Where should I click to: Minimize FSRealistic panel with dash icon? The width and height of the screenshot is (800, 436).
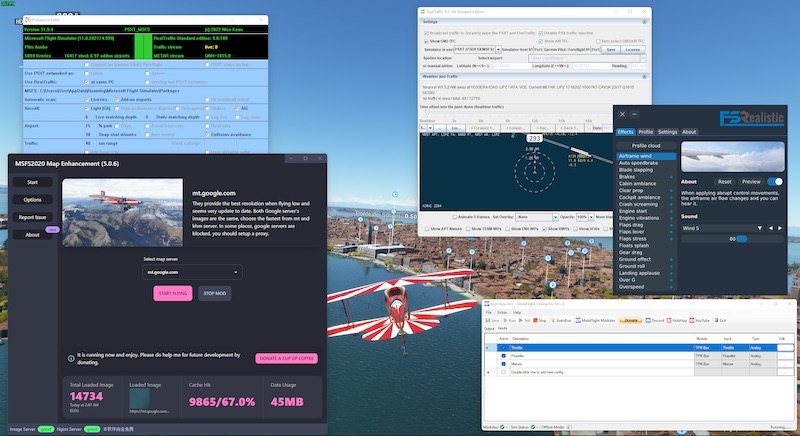[634, 114]
